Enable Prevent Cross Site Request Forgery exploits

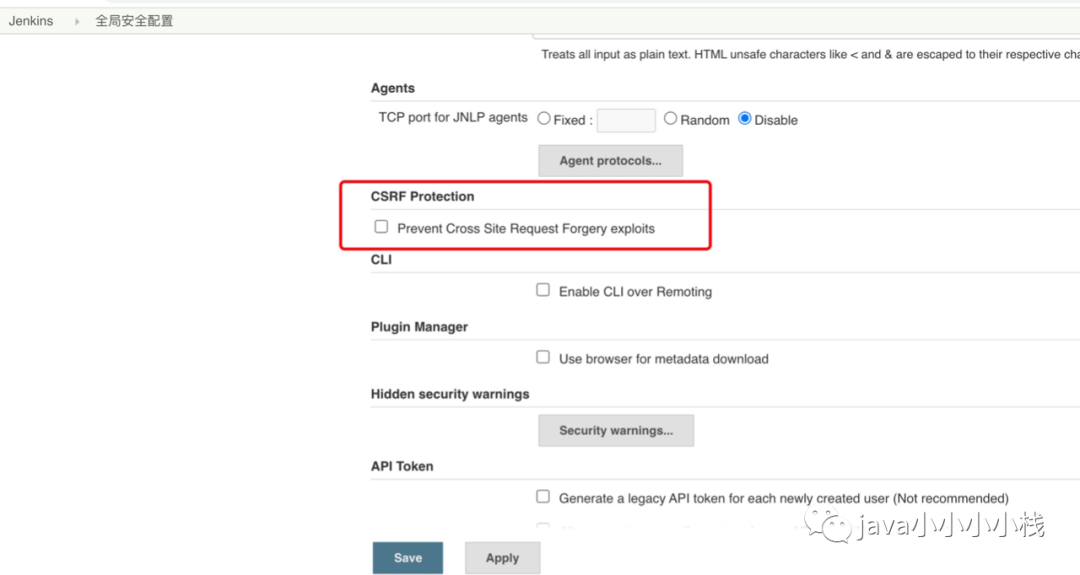click(x=381, y=227)
